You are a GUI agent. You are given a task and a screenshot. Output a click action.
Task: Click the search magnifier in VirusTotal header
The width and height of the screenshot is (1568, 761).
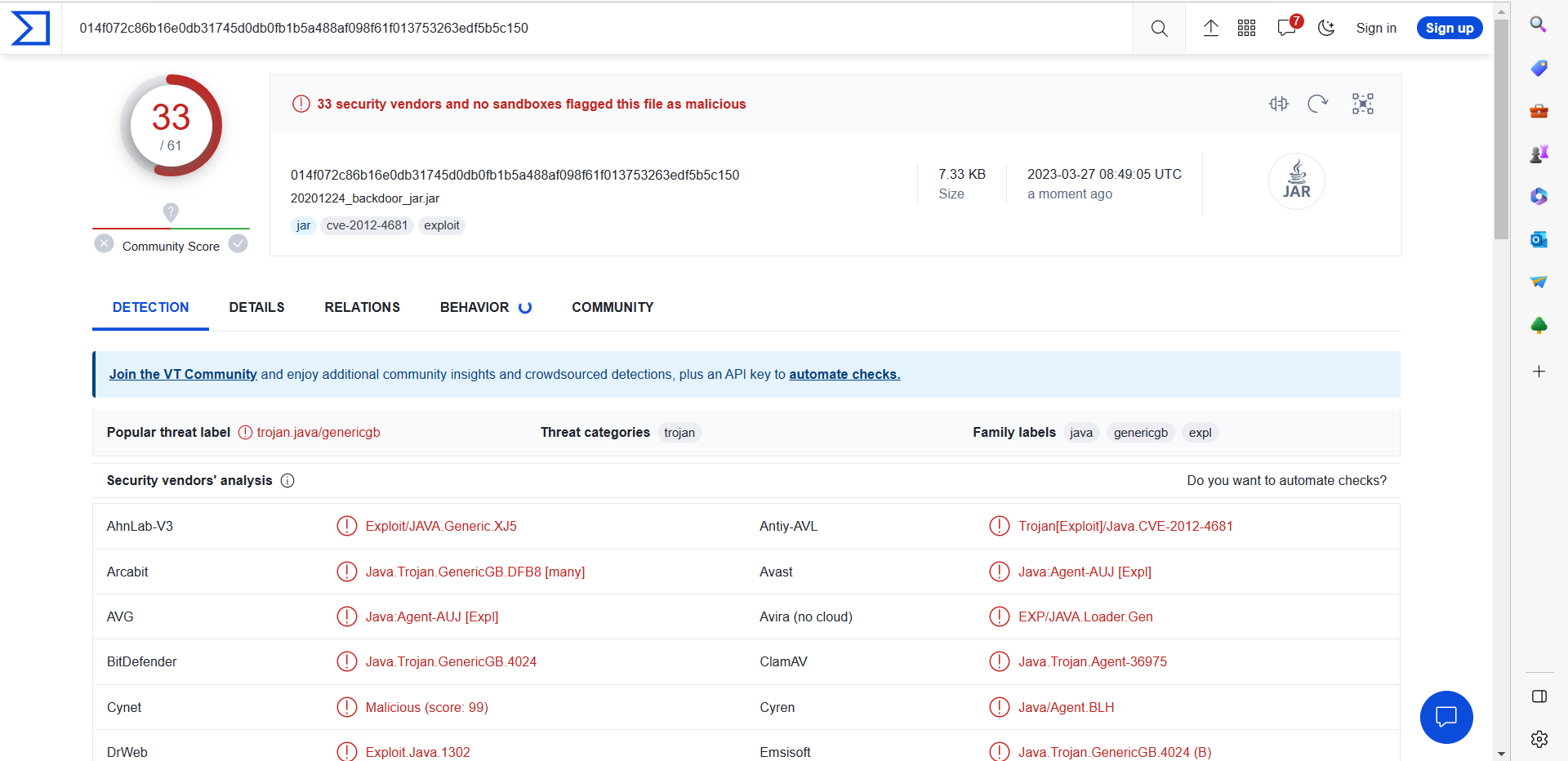pyautogui.click(x=1159, y=29)
